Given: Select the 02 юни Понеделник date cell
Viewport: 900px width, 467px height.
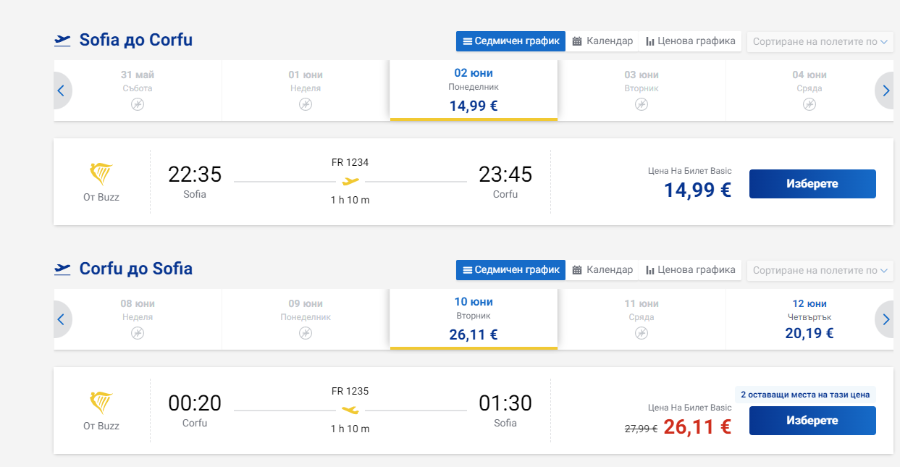Looking at the screenshot, I should [x=474, y=90].
